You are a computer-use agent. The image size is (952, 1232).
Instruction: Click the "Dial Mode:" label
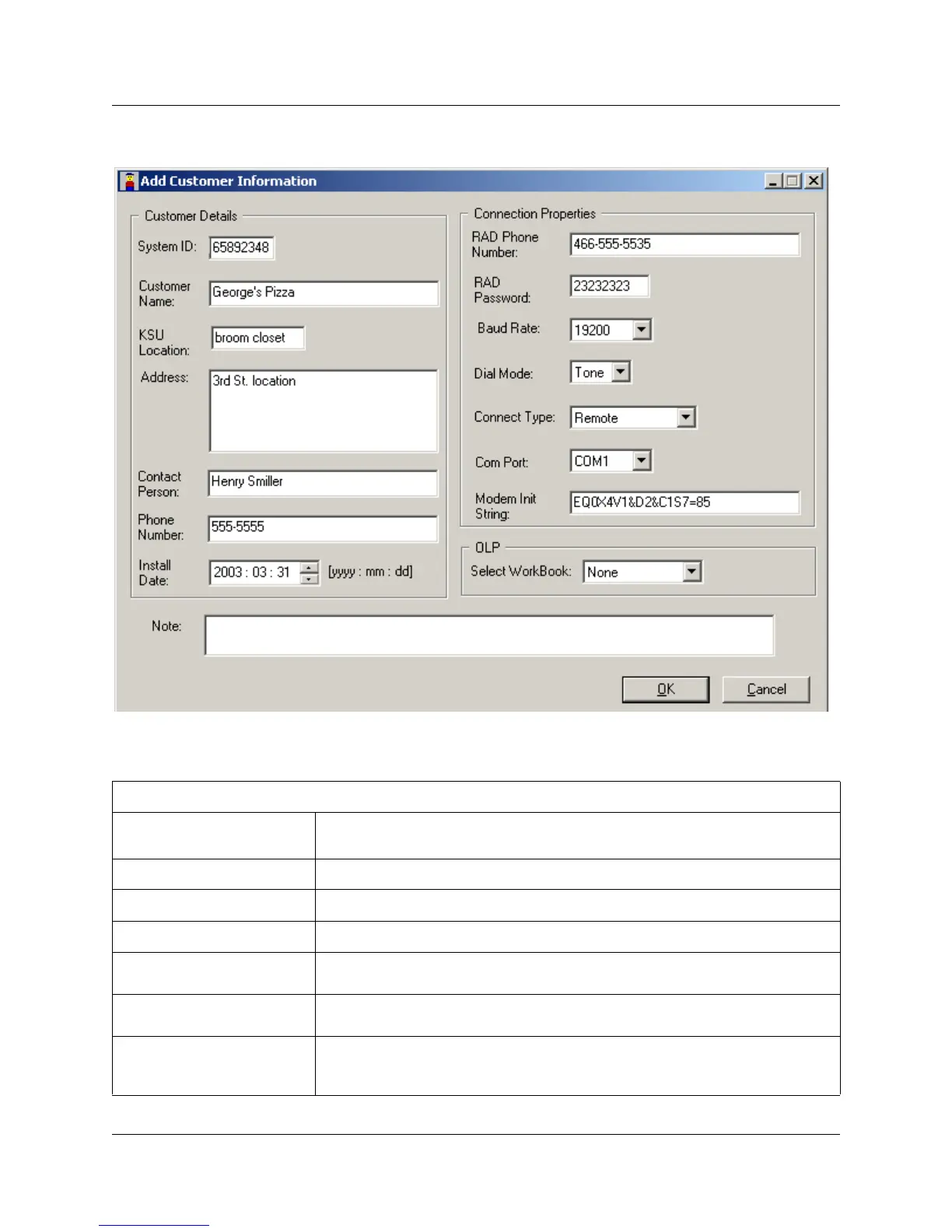[503, 373]
